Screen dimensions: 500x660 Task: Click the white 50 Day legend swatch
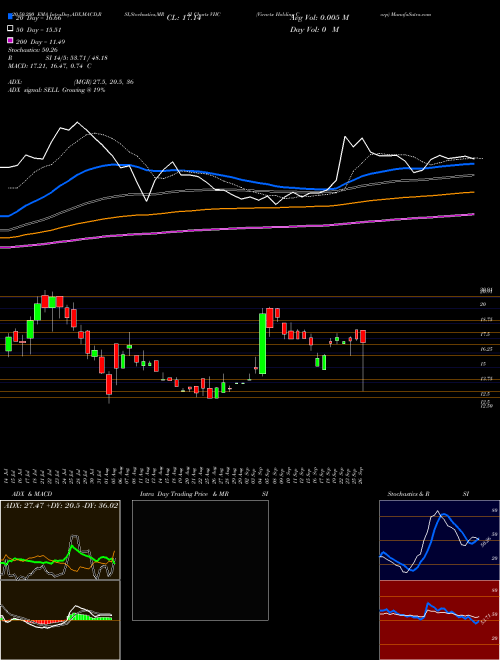(10, 29)
